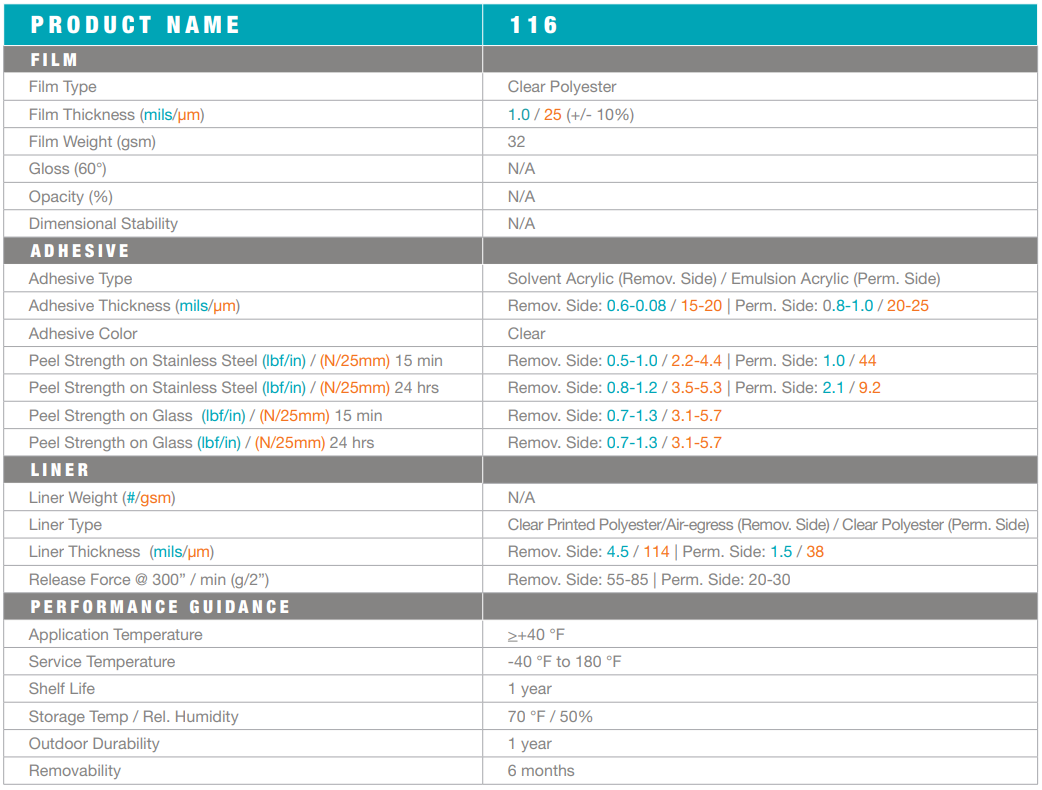Viewport: 1042px width, 790px height.
Task: Select the 'Gloss (60°)' row label
Action: coord(67,169)
